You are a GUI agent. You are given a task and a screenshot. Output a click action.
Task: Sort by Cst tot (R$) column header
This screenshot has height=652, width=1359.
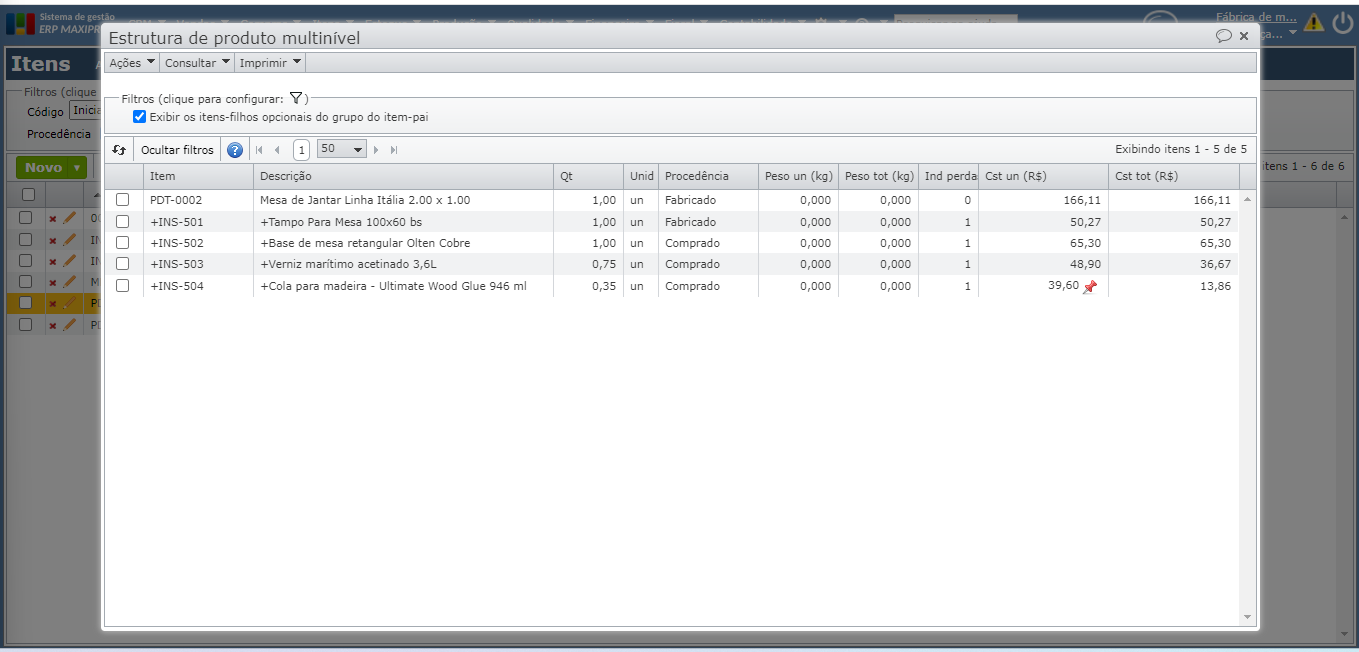[x=1174, y=176]
